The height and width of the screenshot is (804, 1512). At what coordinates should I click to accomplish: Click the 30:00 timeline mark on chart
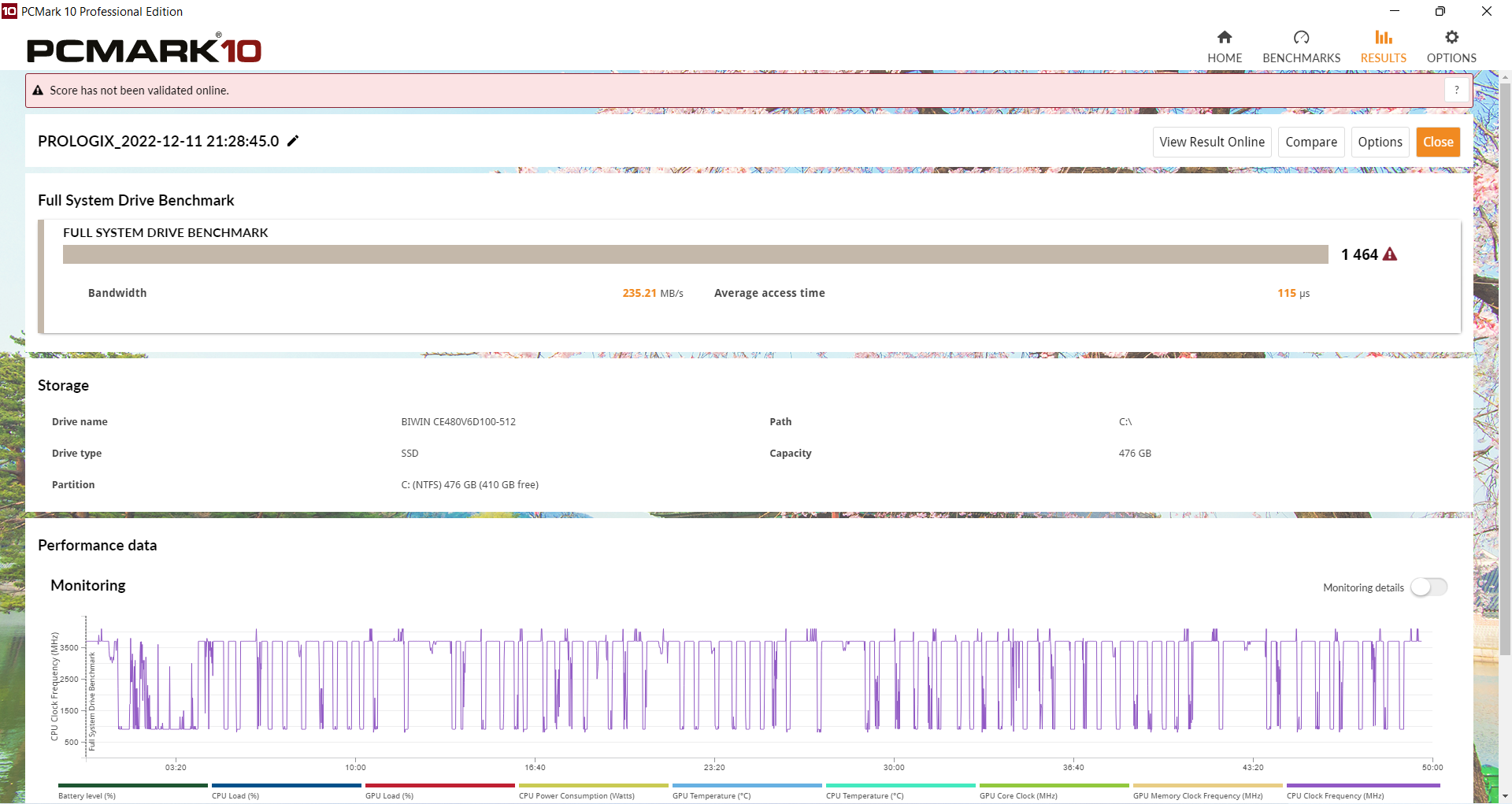(x=894, y=767)
